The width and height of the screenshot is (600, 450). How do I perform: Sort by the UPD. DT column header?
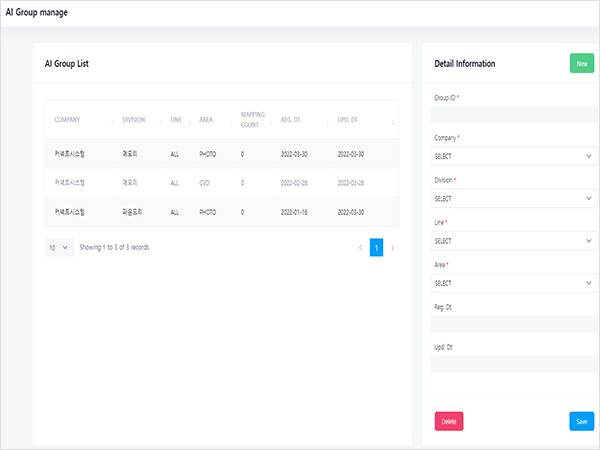click(349, 120)
